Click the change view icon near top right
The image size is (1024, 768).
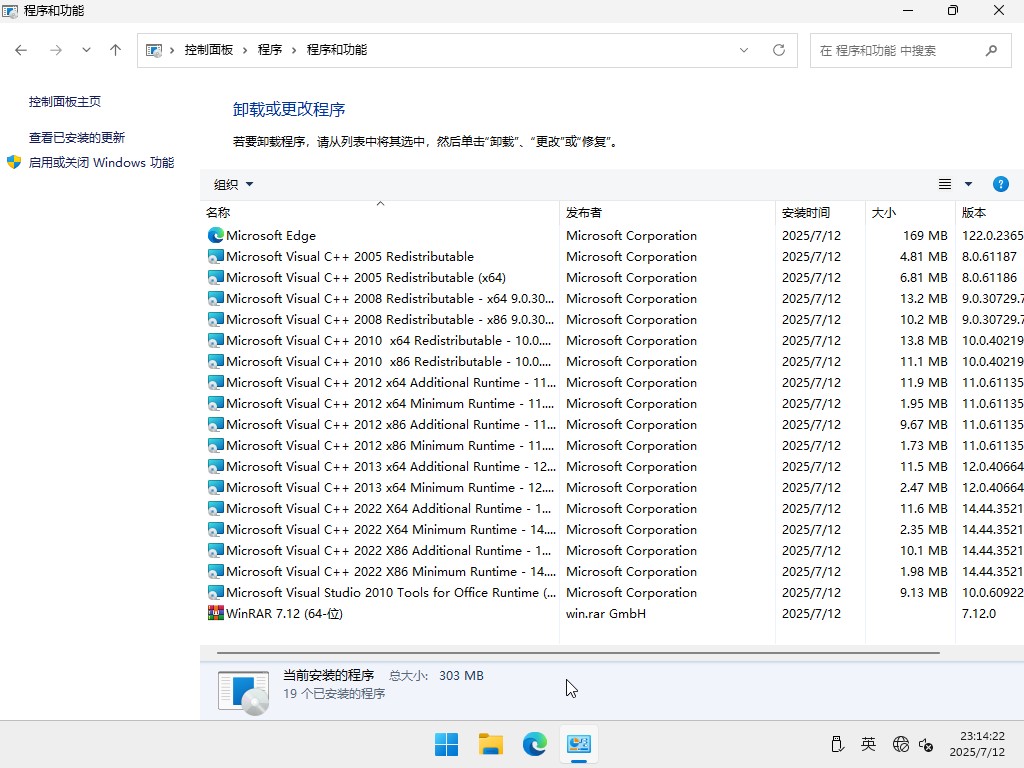coord(944,184)
